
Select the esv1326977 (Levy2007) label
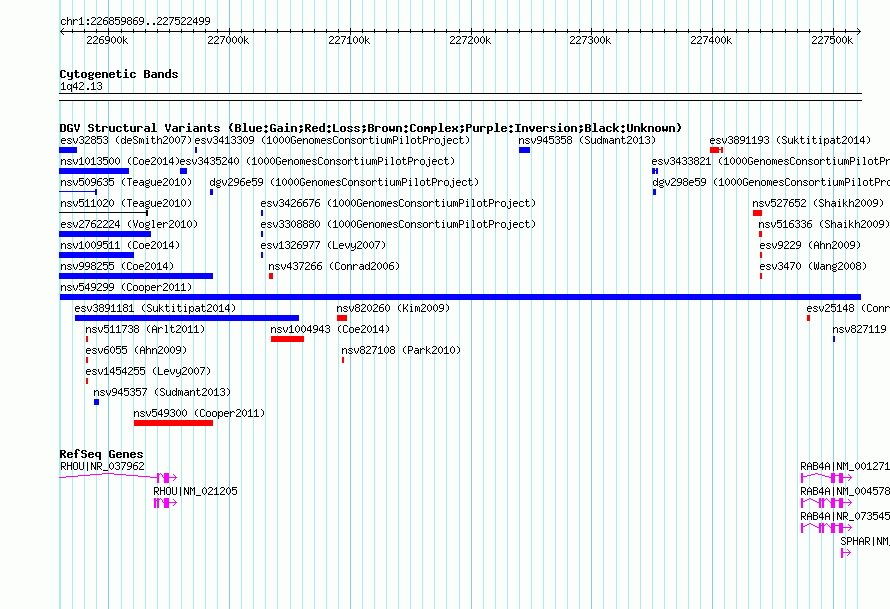click(x=323, y=245)
